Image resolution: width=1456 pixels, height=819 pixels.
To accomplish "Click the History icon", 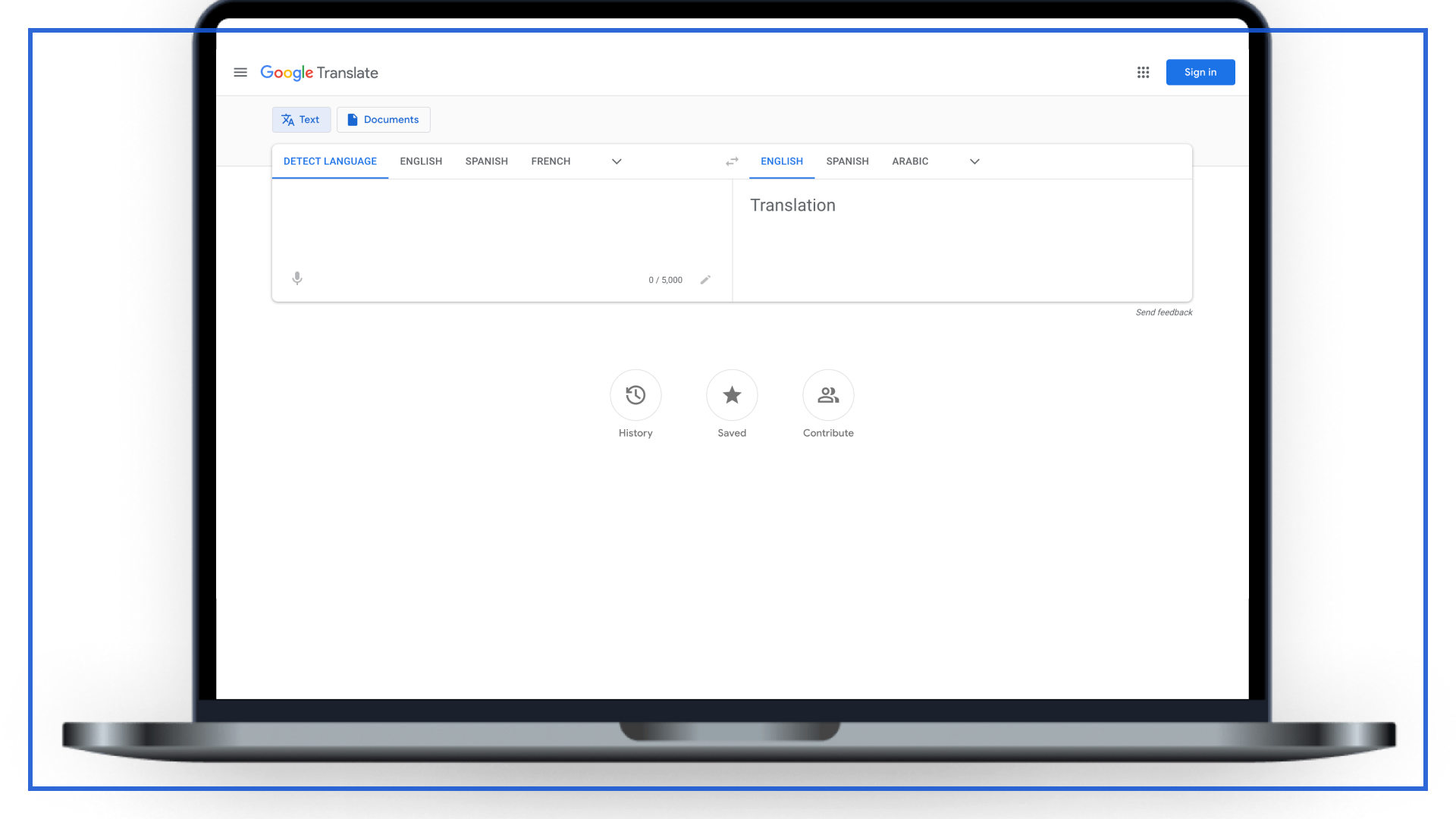I will [635, 395].
